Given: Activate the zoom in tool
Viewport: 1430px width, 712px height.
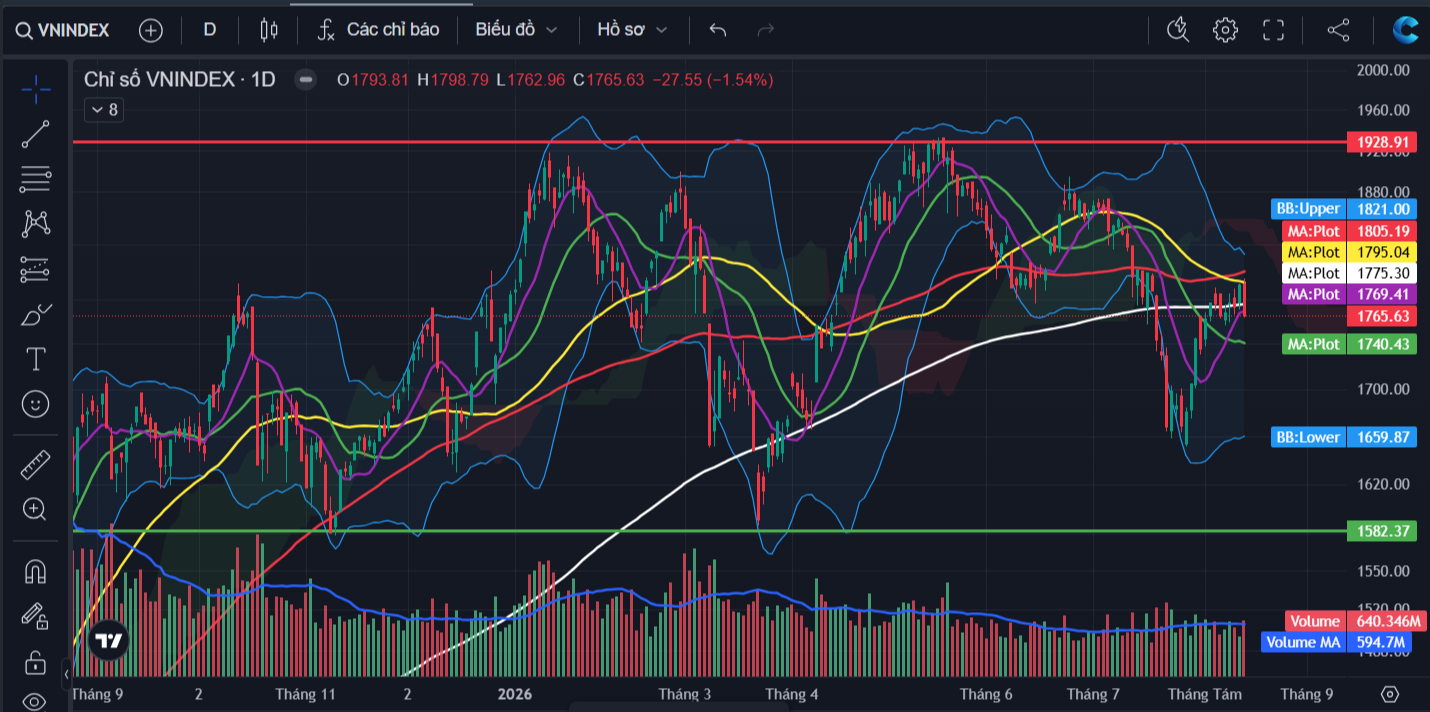Looking at the screenshot, I should pyautogui.click(x=36, y=509).
